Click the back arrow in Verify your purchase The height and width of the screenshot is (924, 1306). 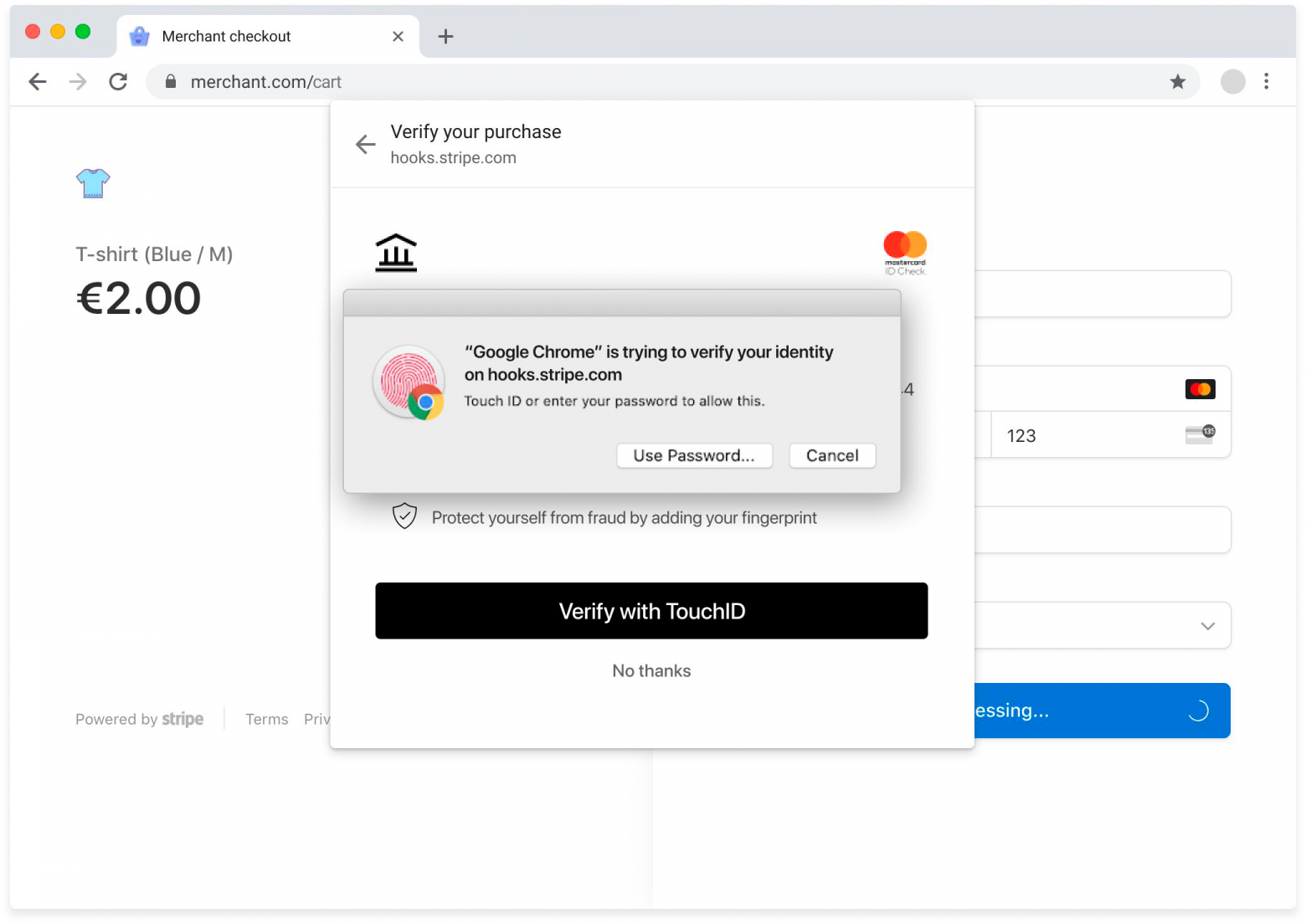click(x=366, y=144)
